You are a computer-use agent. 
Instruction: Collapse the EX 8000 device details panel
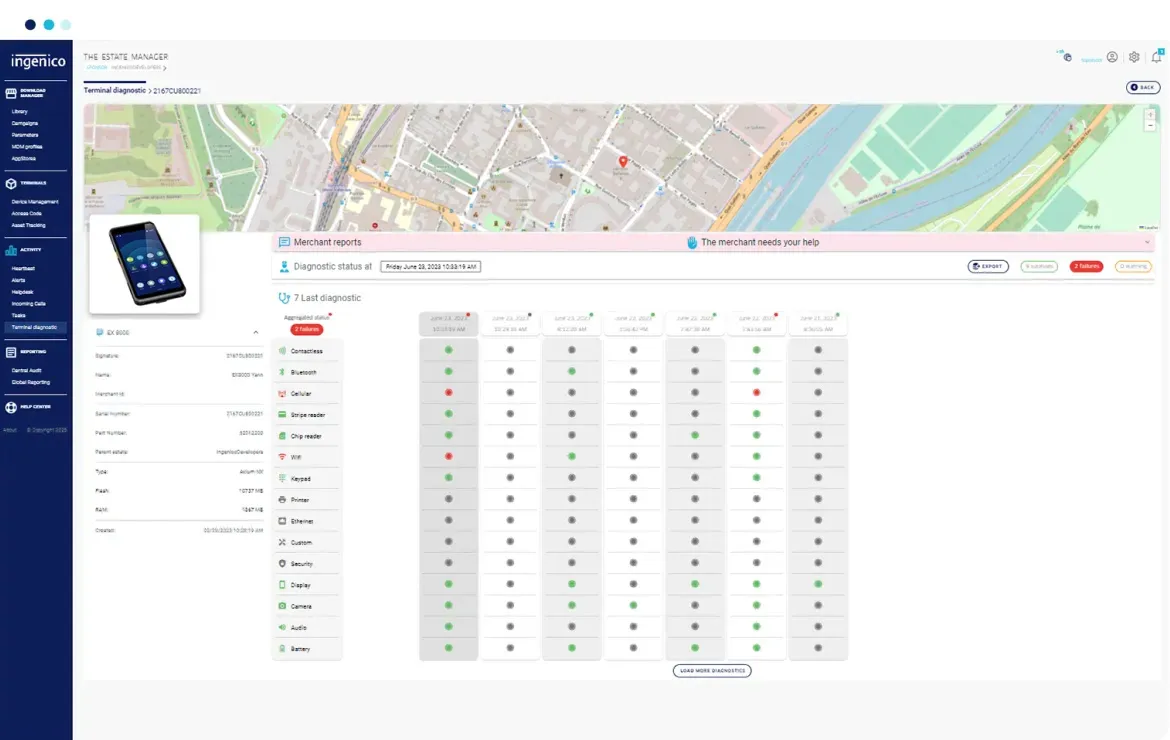256,332
